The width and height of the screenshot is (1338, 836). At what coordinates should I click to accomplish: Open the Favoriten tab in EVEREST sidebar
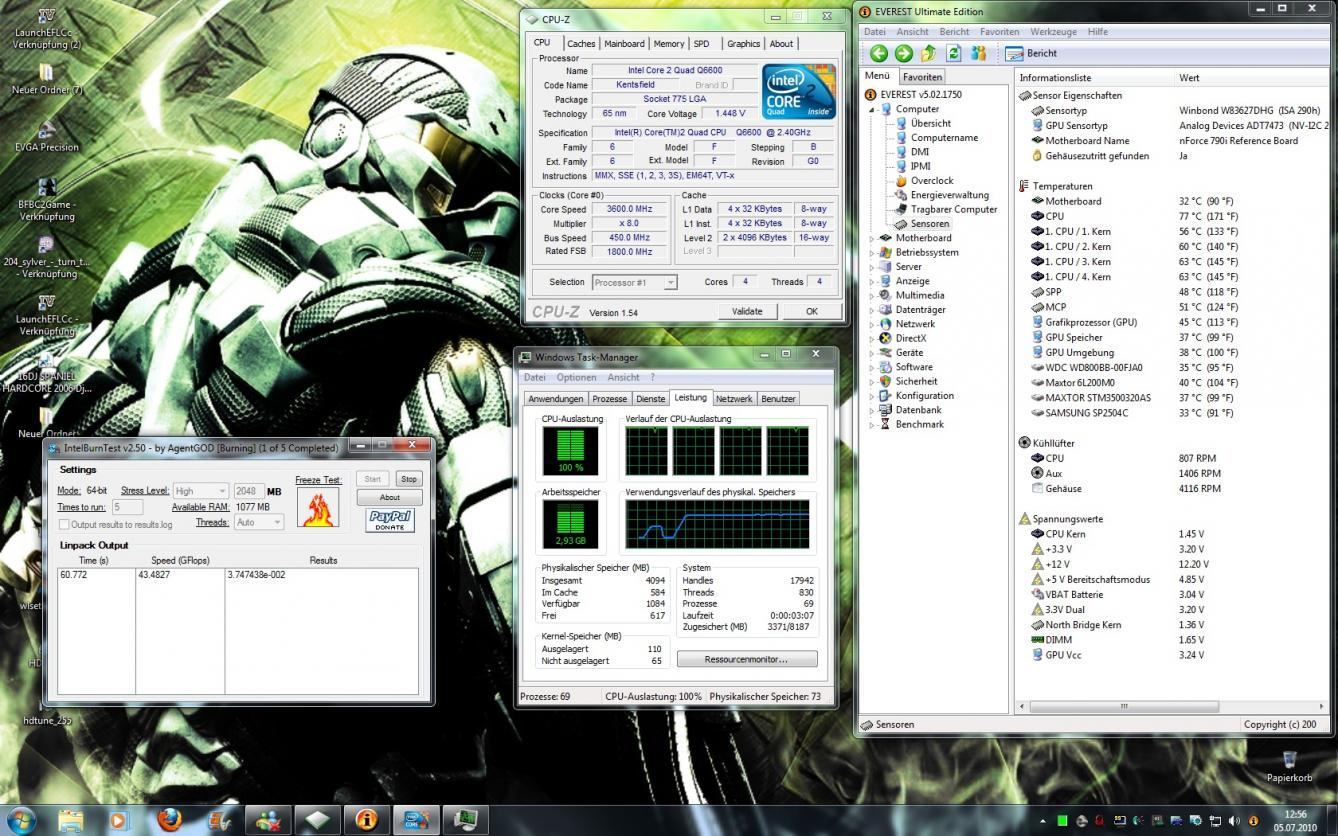pos(921,77)
